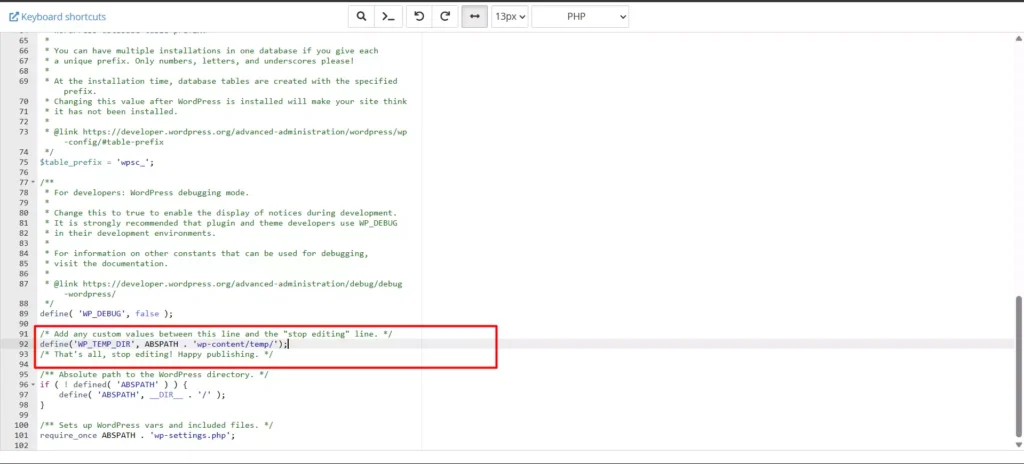Collapse the code fold at line 77
The image size is (1024, 464).
[33, 182]
